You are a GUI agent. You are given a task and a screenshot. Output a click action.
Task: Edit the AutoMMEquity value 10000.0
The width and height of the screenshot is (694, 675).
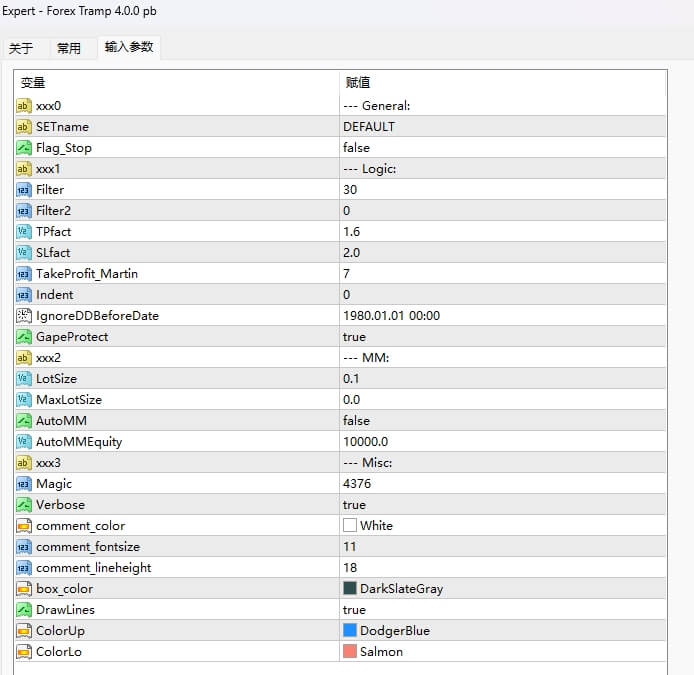502,442
